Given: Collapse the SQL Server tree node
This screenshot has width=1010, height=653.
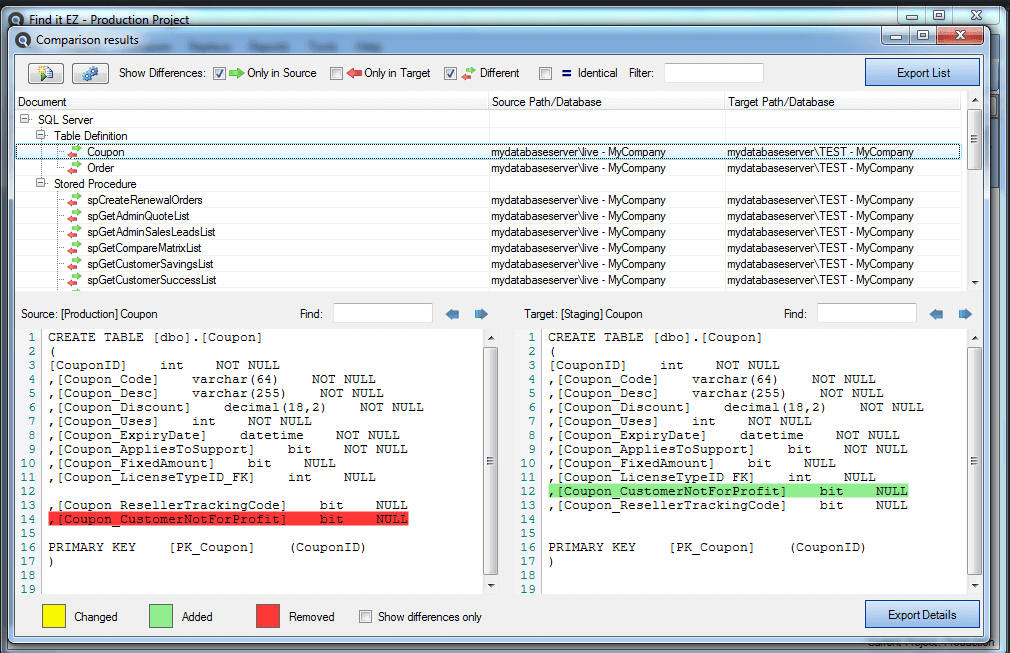Looking at the screenshot, I should 24,120.
